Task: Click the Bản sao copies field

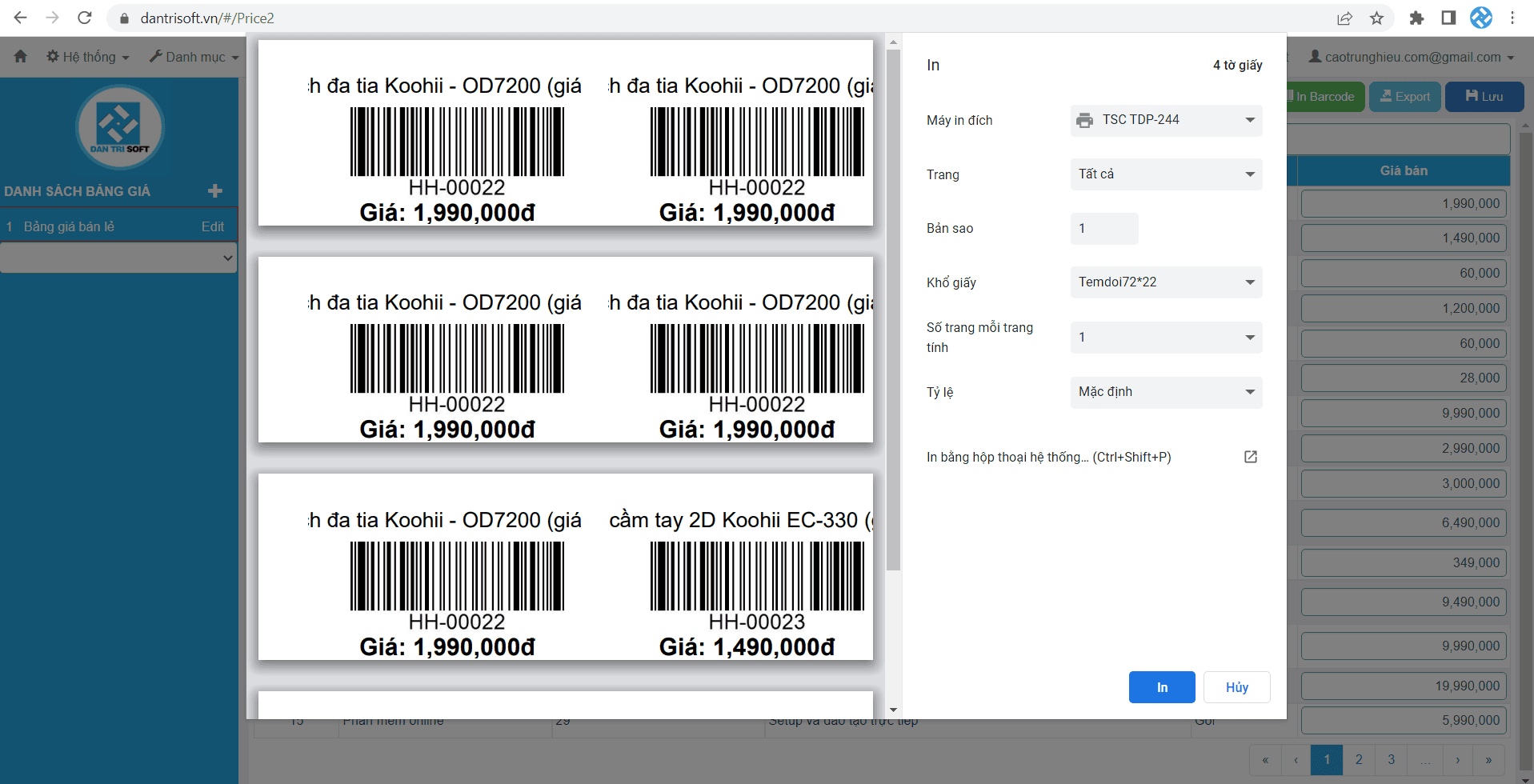Action: (x=1104, y=229)
